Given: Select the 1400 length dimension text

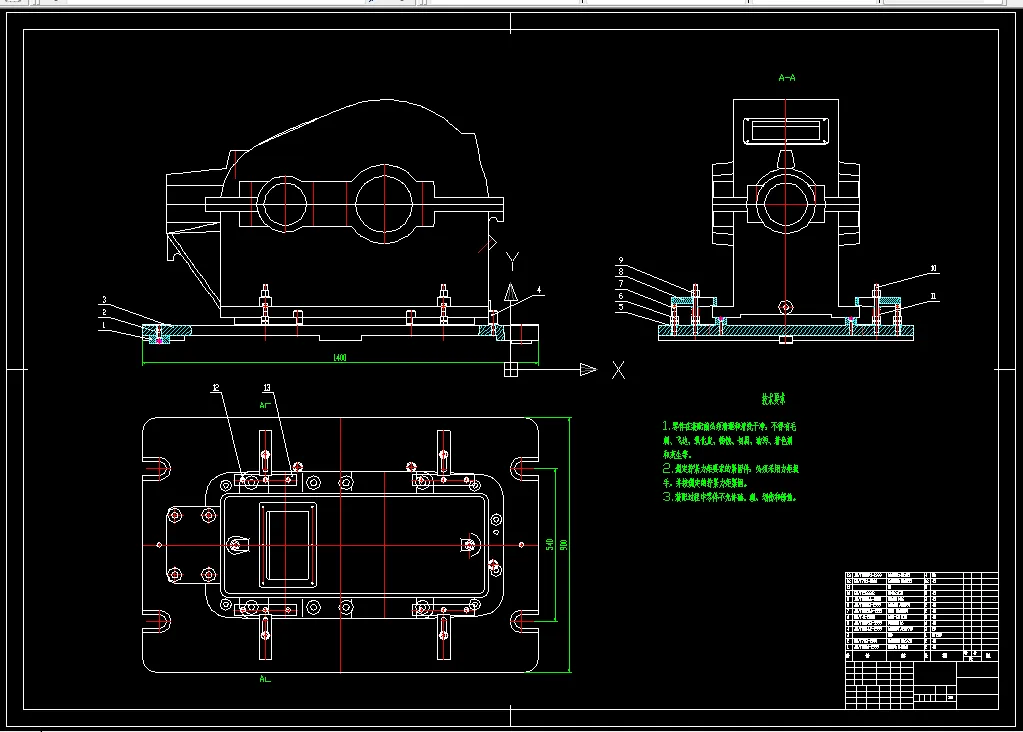Looking at the screenshot, I should point(339,357).
